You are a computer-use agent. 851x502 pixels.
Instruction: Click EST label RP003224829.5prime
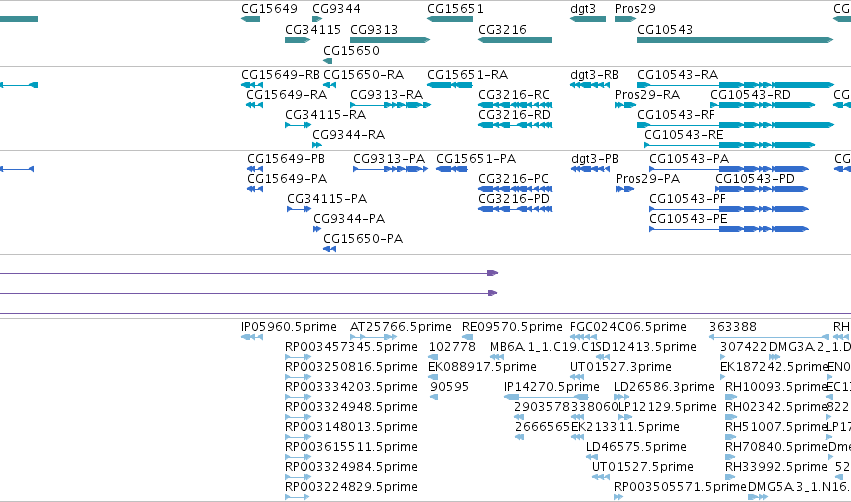(x=351, y=487)
